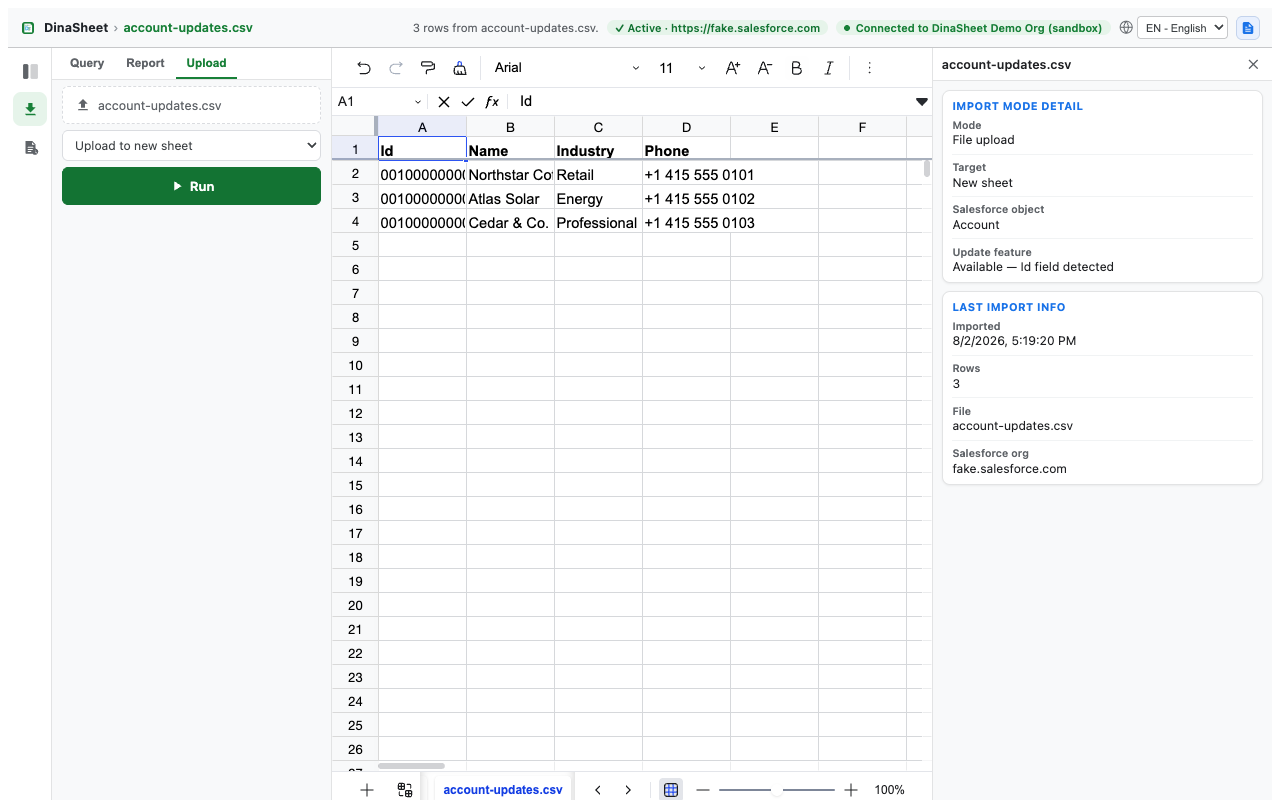This screenshot has width=1280, height=800.
Task: Select phone cell +1 415 555 0101
Action: (x=686, y=174)
